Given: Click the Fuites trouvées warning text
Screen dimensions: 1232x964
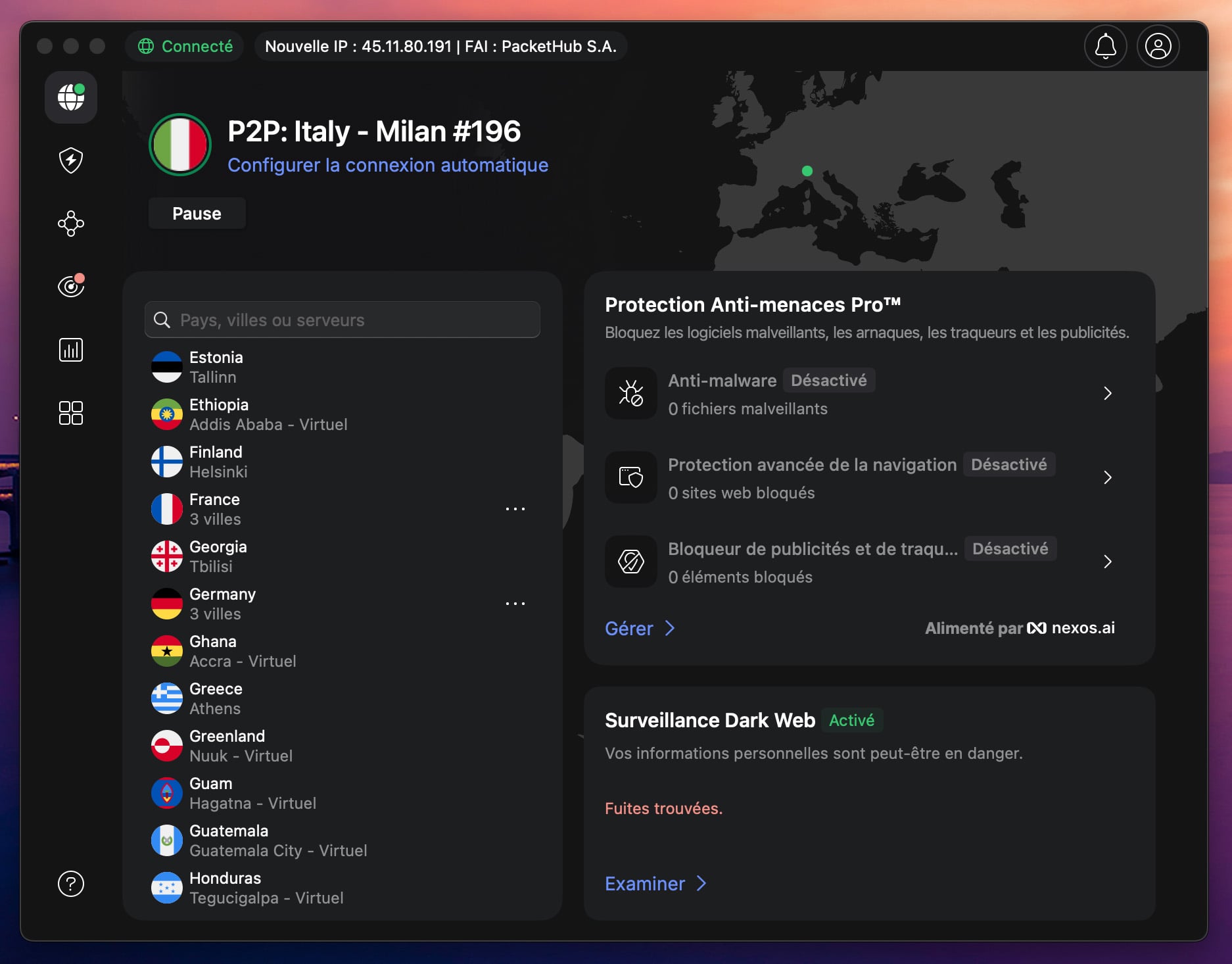Looking at the screenshot, I should click(x=663, y=808).
